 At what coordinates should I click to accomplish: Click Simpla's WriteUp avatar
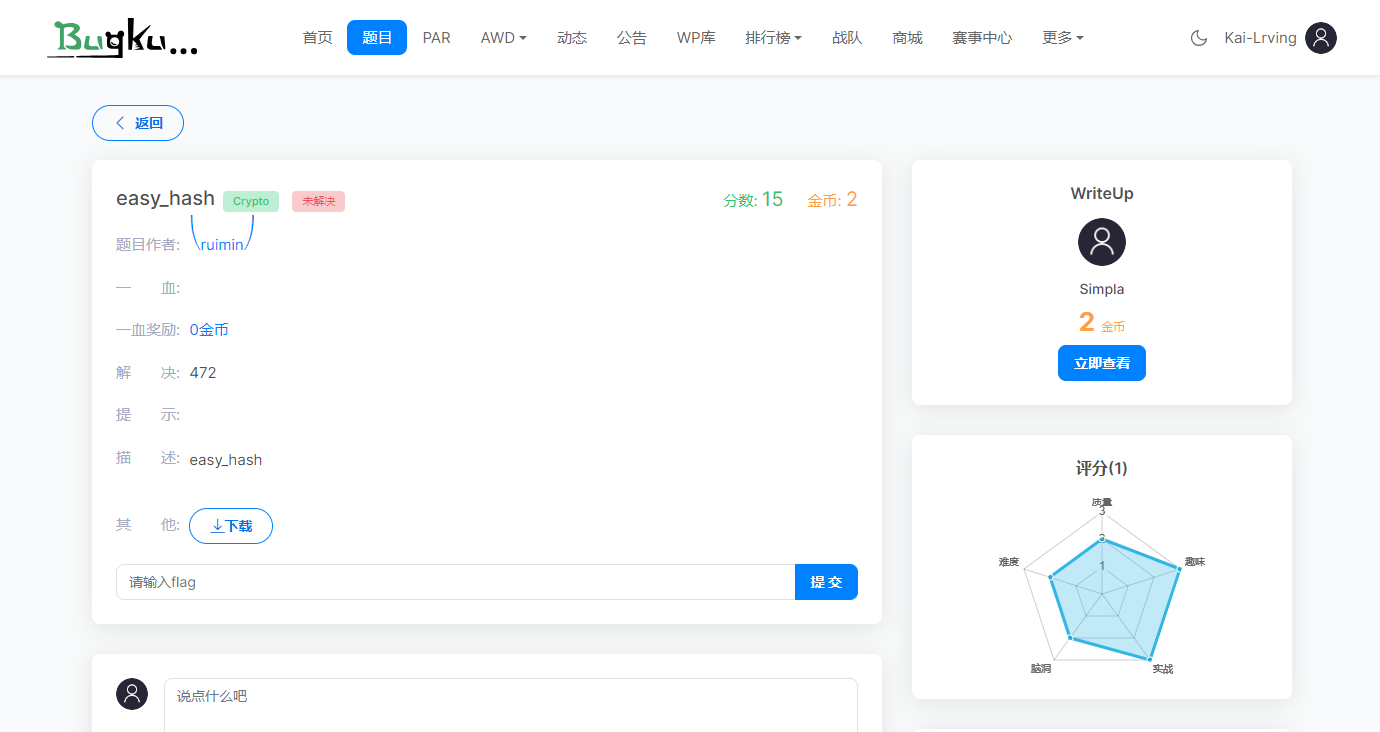click(1101, 241)
